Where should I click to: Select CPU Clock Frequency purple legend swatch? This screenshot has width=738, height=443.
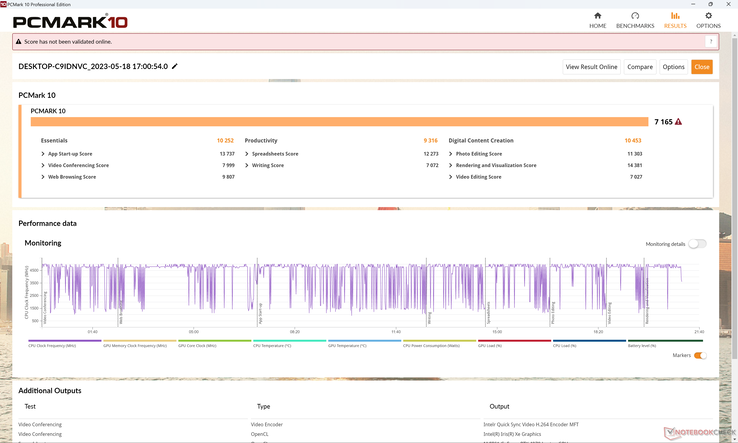[x=64, y=340]
